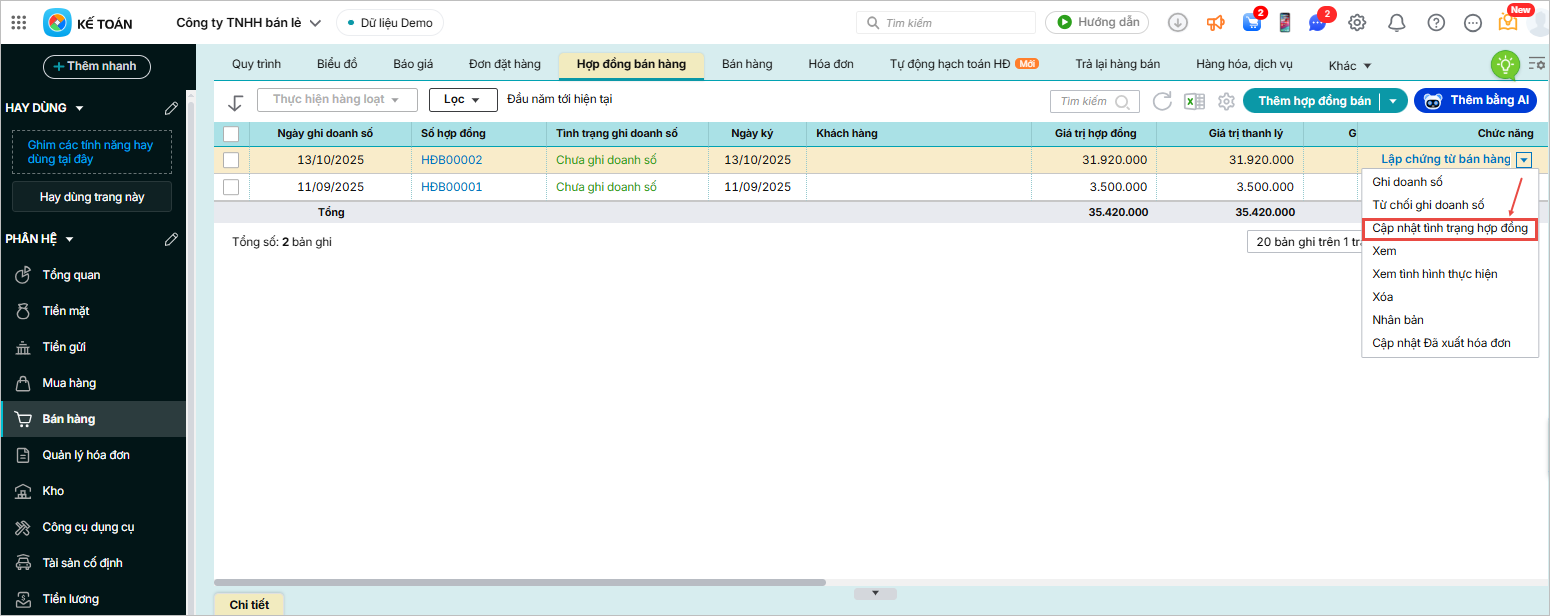
Task: Click the horizontal scrollbar under the table
Action: click(x=520, y=582)
